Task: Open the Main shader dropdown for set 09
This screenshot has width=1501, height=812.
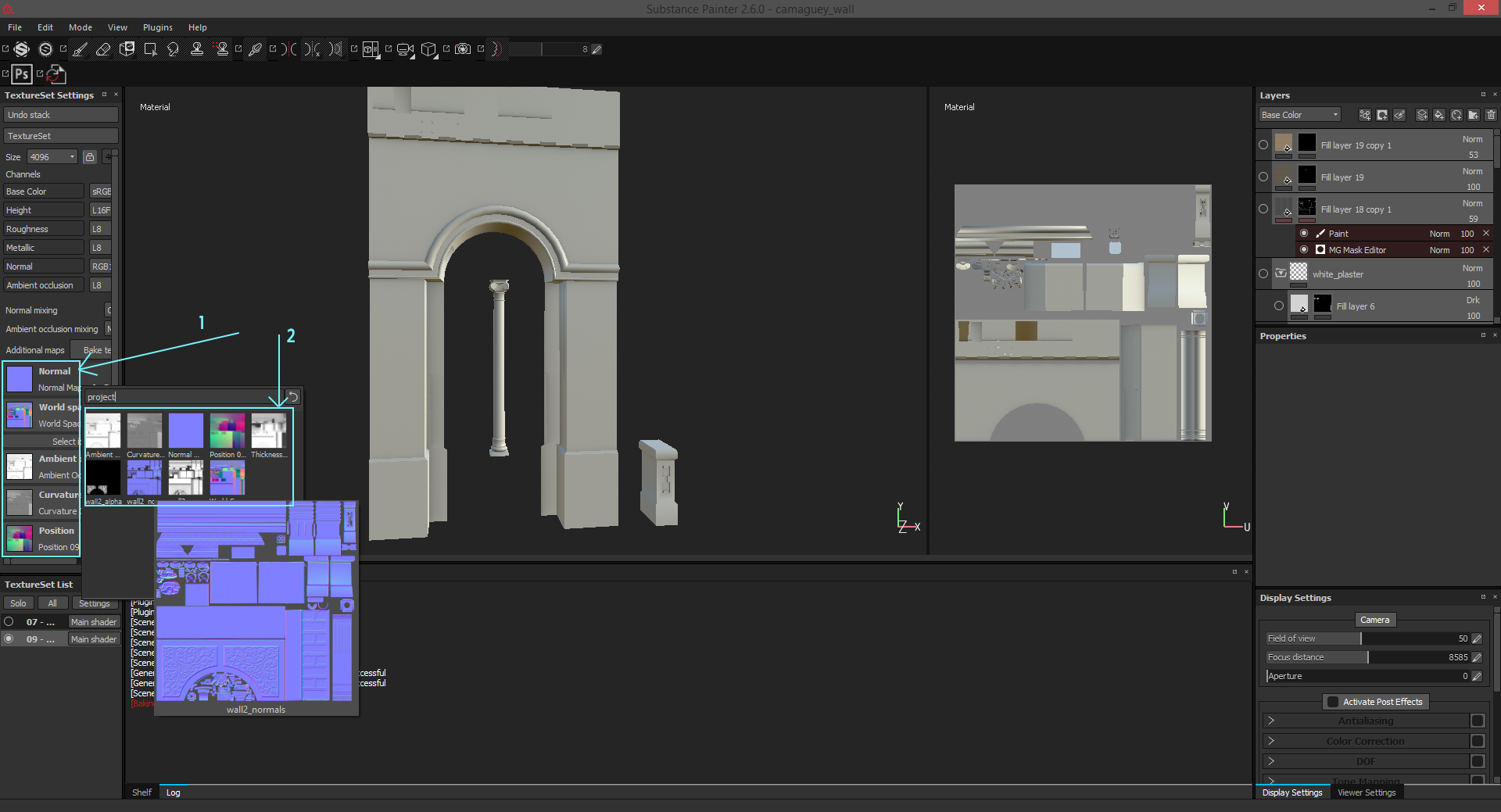Action: coord(94,639)
